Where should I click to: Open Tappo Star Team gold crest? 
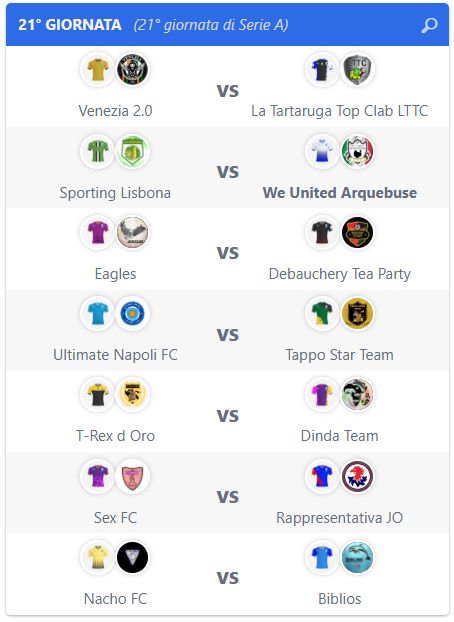(357, 313)
